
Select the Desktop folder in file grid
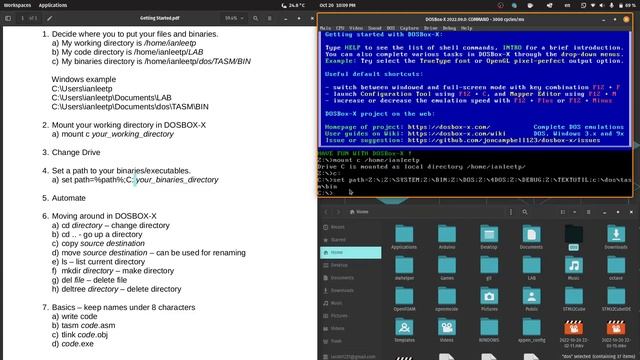[x=489, y=234]
